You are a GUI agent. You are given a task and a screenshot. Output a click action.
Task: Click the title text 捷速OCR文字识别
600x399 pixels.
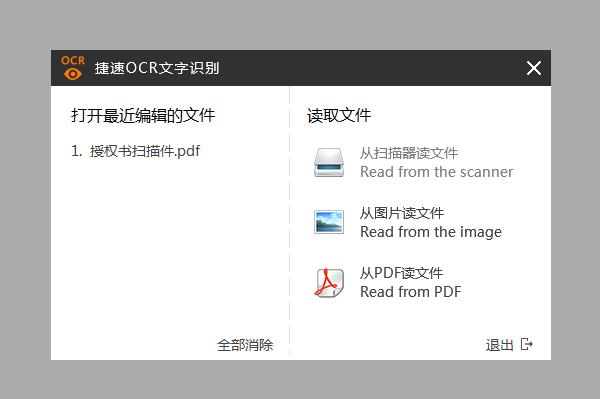pos(157,68)
